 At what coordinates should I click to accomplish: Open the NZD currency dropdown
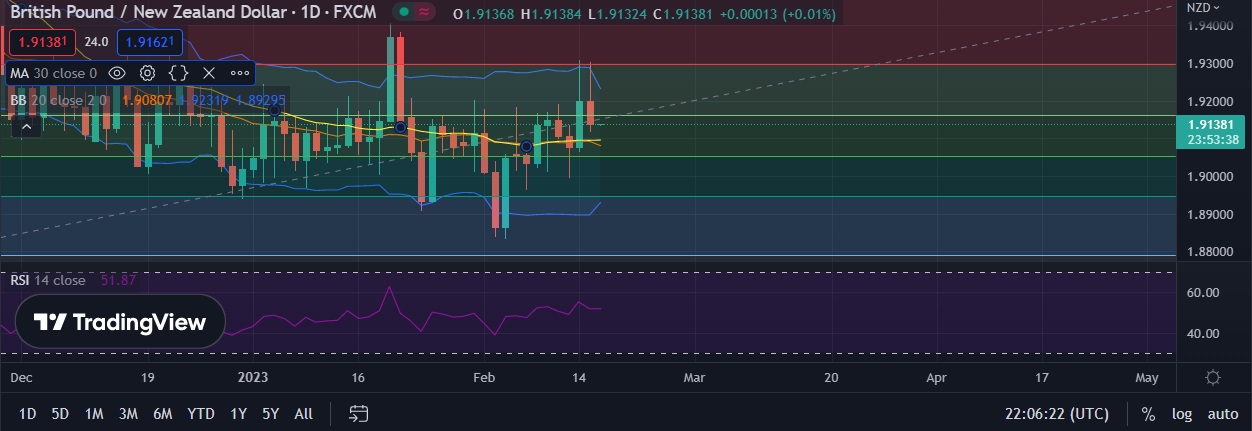pyautogui.click(x=1198, y=7)
